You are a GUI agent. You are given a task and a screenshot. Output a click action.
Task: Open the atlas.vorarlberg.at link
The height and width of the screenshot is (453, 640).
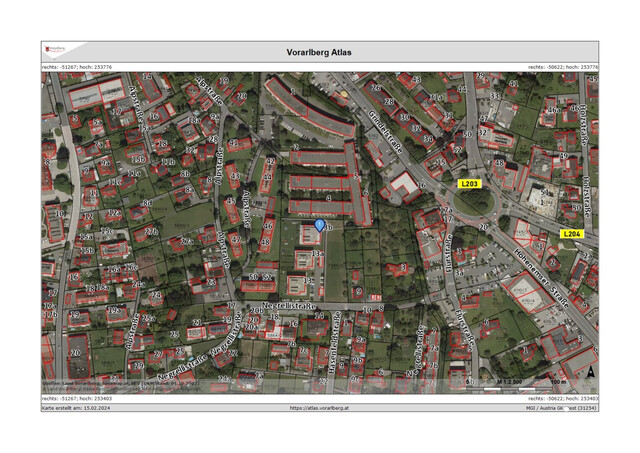click(x=319, y=408)
